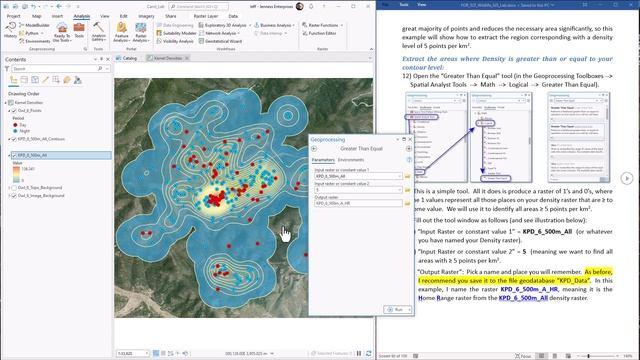Image resolution: width=640 pixels, height=360 pixels.
Task: Switch to the Environments tab in Geoprocessing
Action: 351,160
